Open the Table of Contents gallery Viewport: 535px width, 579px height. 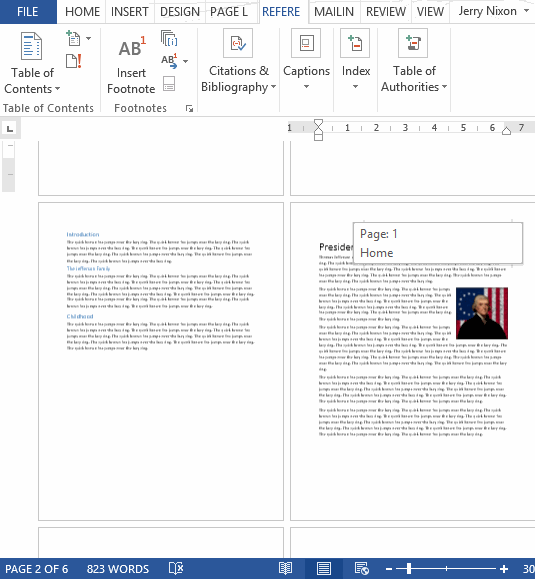[x=32, y=63]
